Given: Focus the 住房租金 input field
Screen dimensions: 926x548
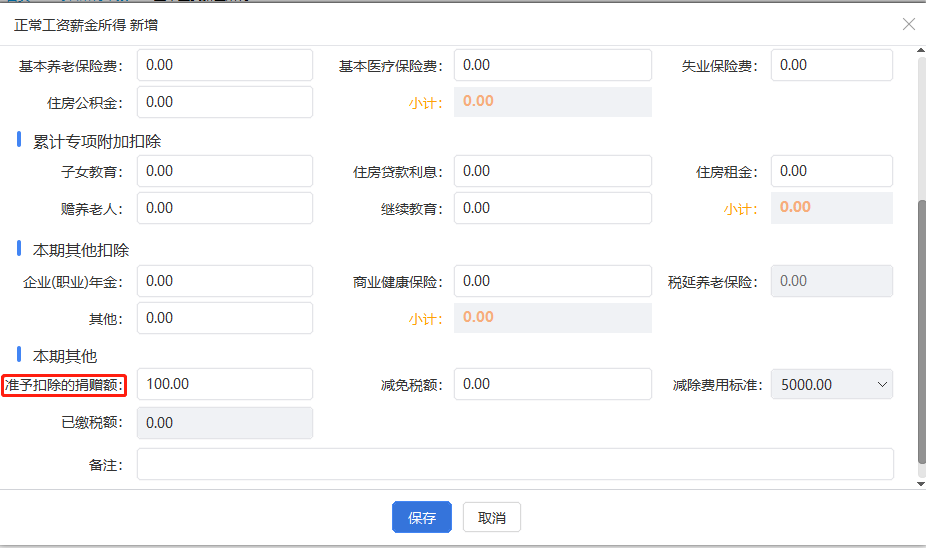Looking at the screenshot, I should tap(832, 171).
